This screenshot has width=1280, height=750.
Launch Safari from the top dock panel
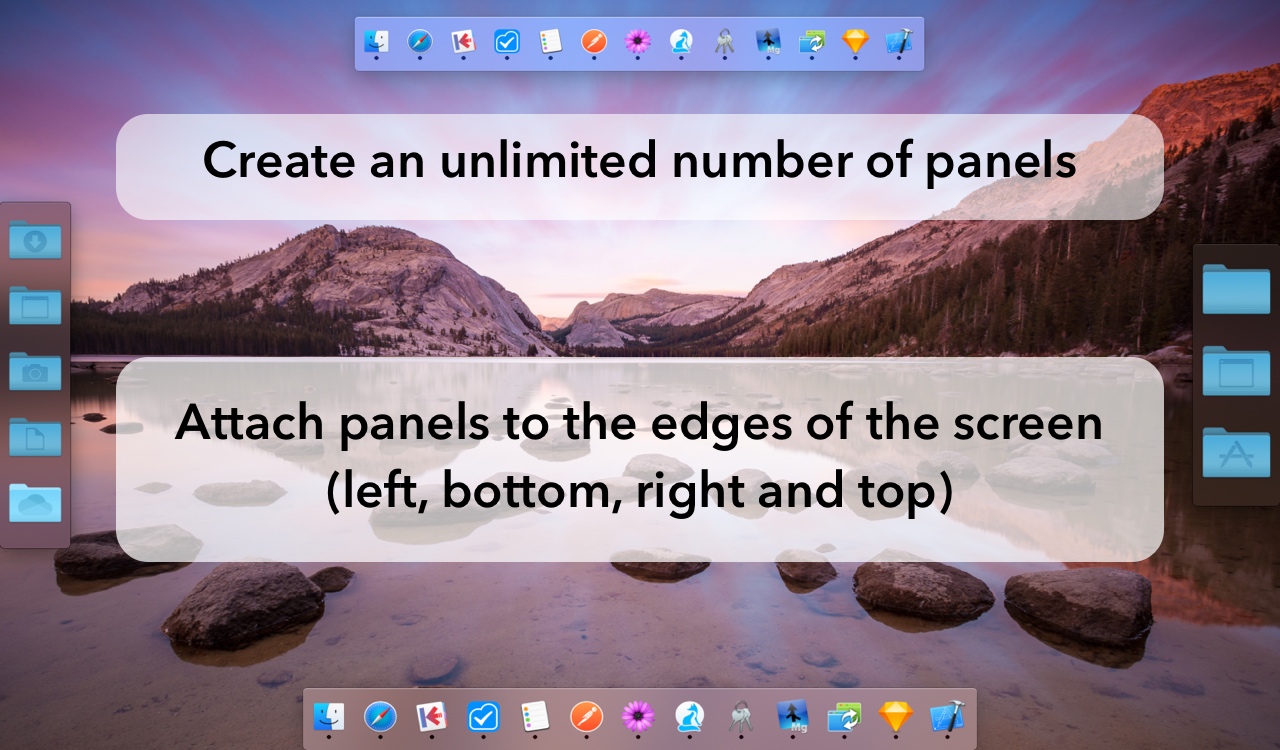point(420,41)
